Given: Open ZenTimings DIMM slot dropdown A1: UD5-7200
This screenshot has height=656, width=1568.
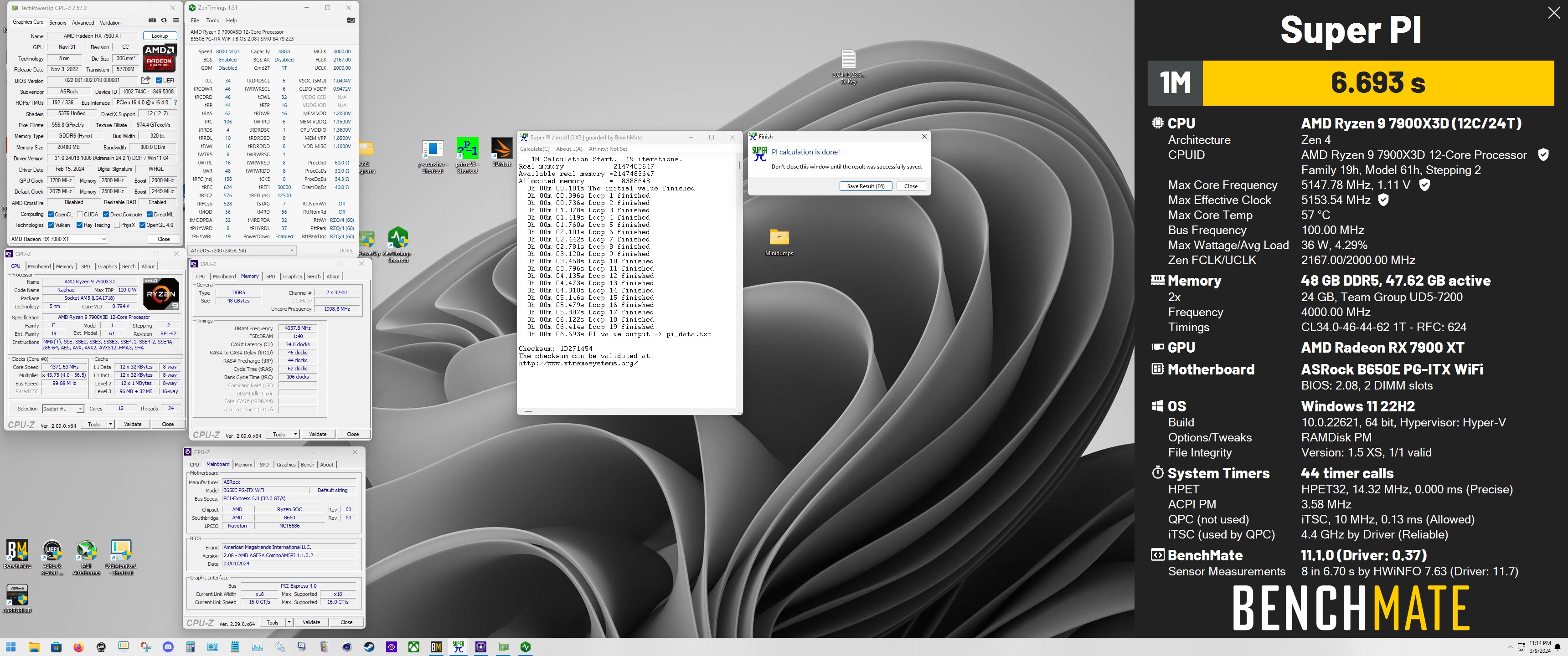Looking at the screenshot, I should point(242,250).
